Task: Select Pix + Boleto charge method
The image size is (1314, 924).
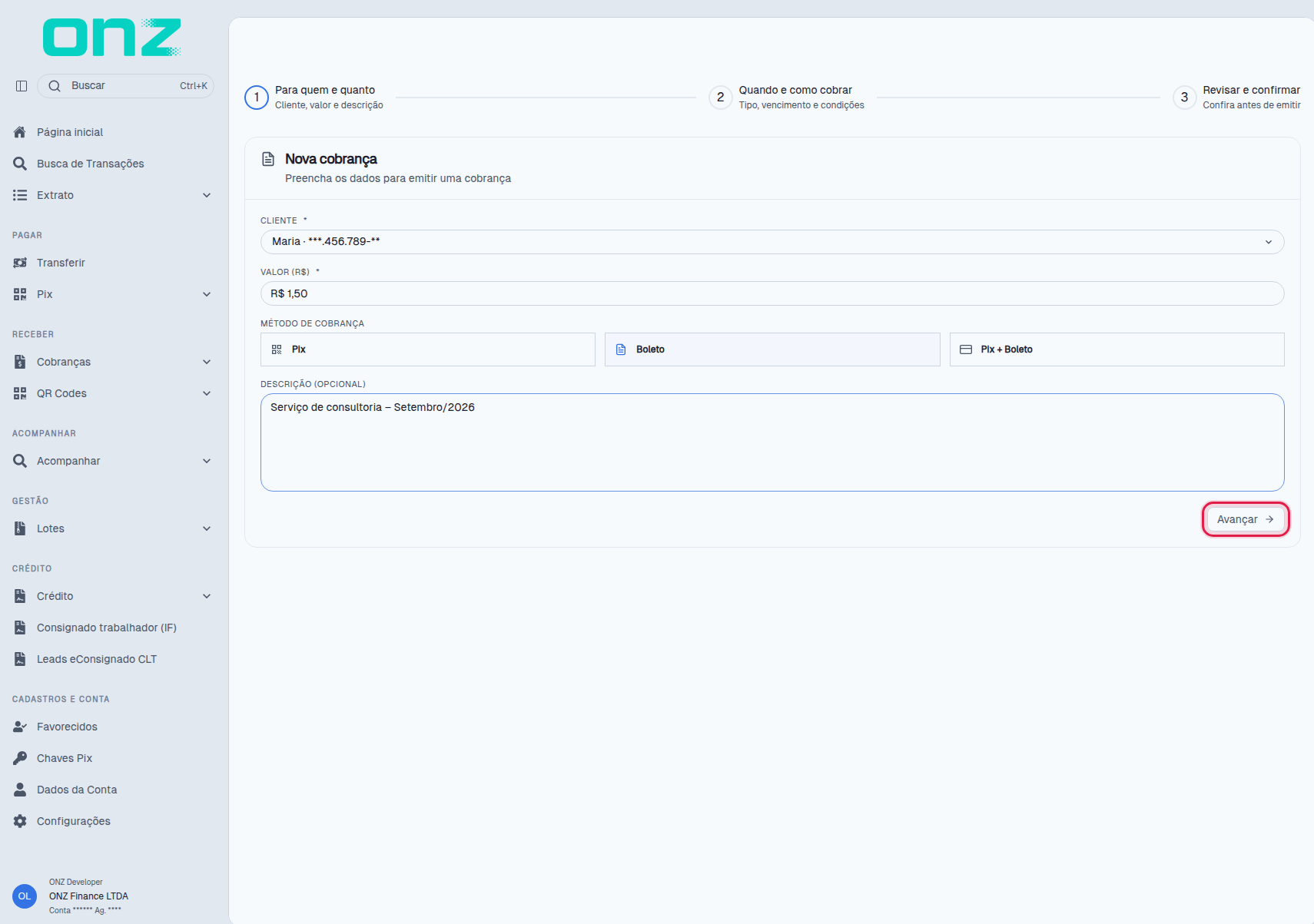Action: click(1117, 349)
